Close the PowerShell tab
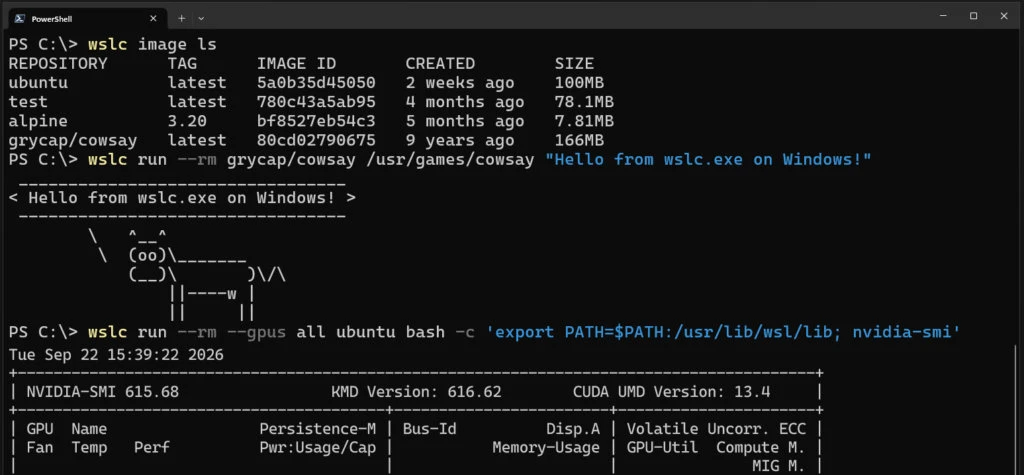 click(x=153, y=18)
